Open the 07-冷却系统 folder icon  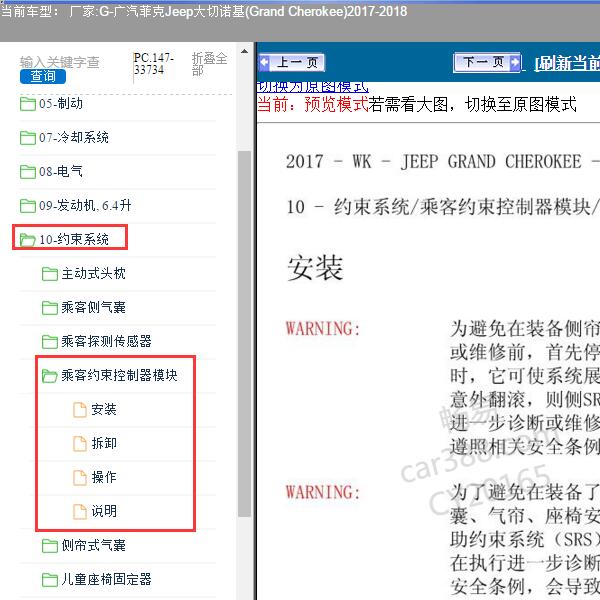[28, 138]
